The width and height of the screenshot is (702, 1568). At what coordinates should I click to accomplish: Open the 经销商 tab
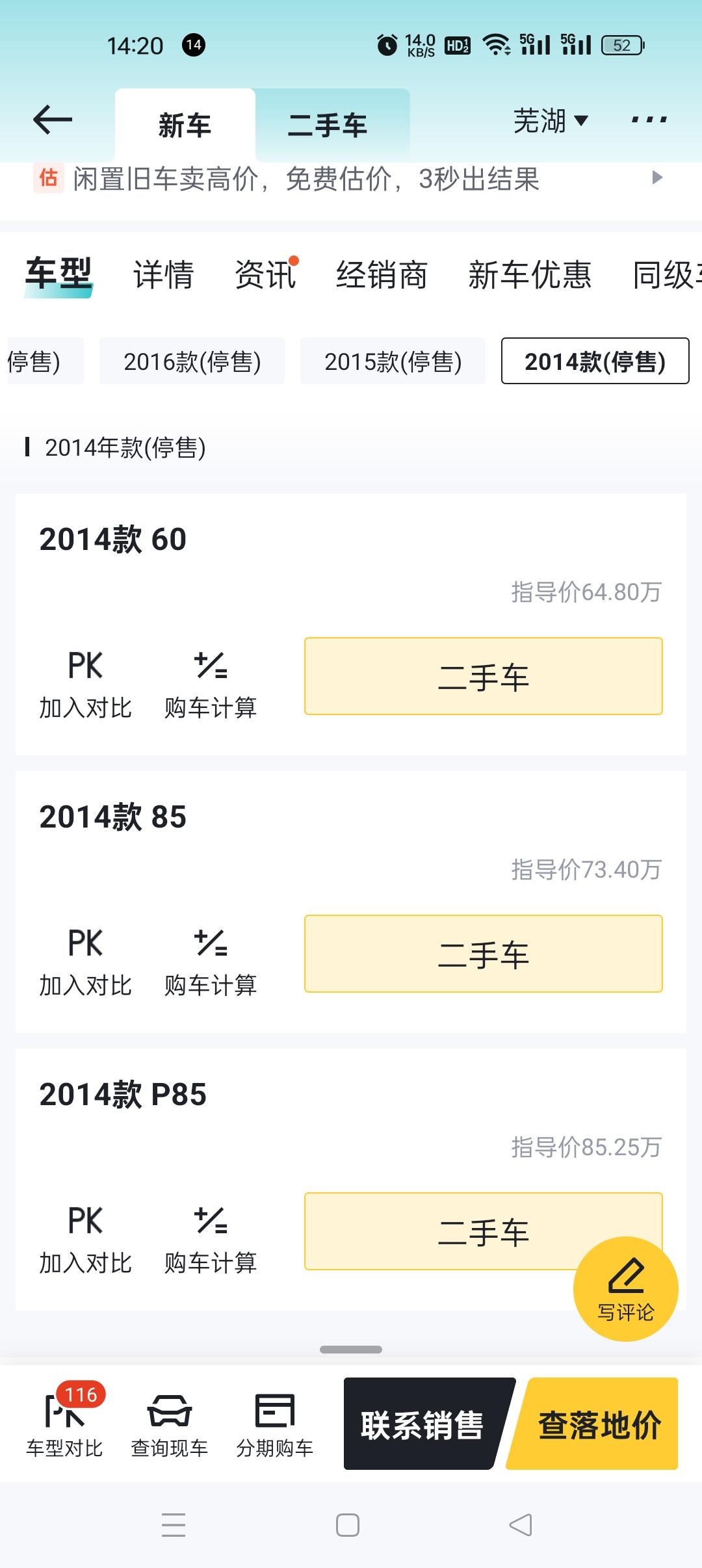382,274
